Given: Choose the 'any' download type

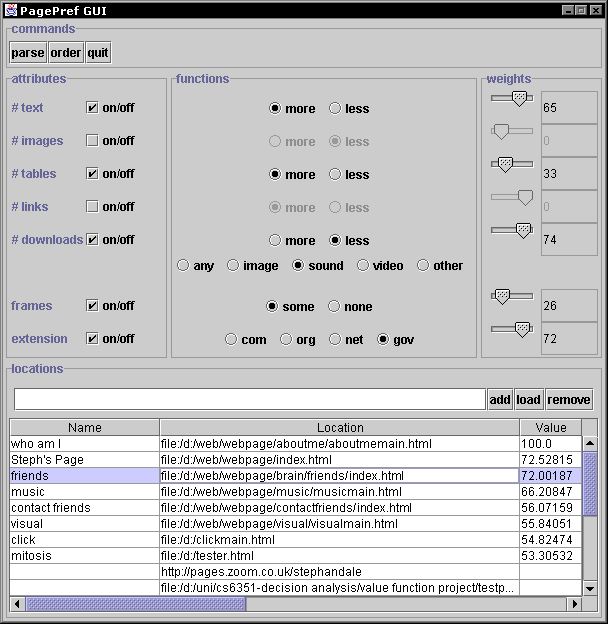Looking at the screenshot, I should click(183, 265).
